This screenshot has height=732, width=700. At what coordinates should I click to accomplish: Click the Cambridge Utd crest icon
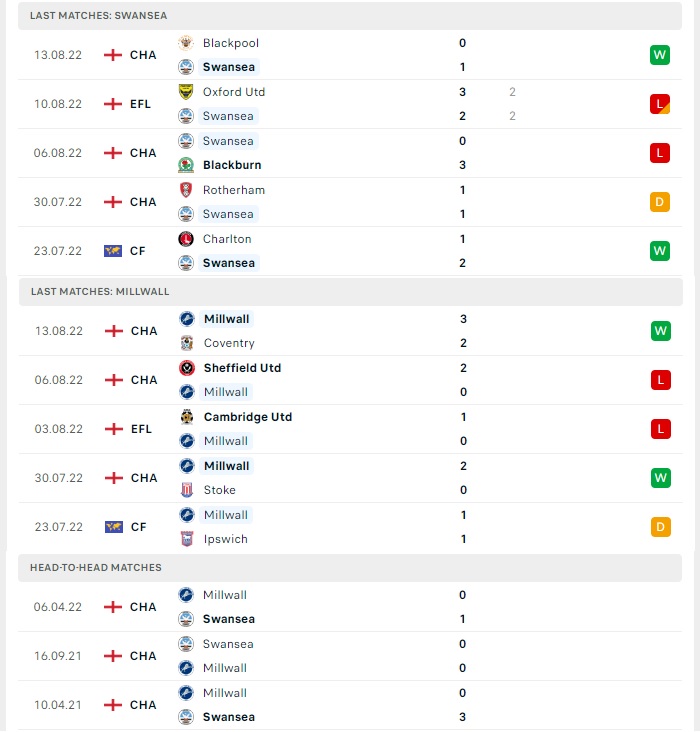pyautogui.click(x=187, y=417)
